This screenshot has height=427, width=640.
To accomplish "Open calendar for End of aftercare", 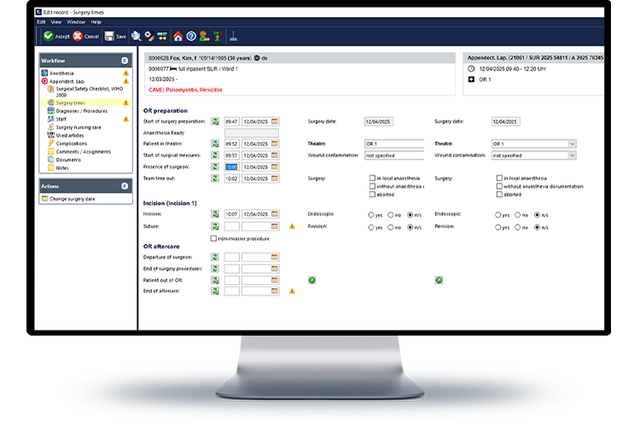I will tap(275, 291).
